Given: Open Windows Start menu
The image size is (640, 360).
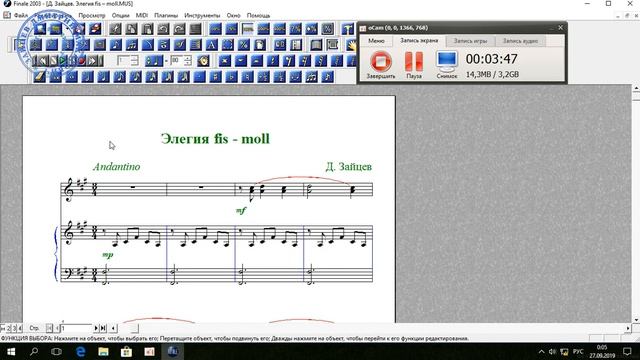Looking at the screenshot, I should click(x=11, y=351).
